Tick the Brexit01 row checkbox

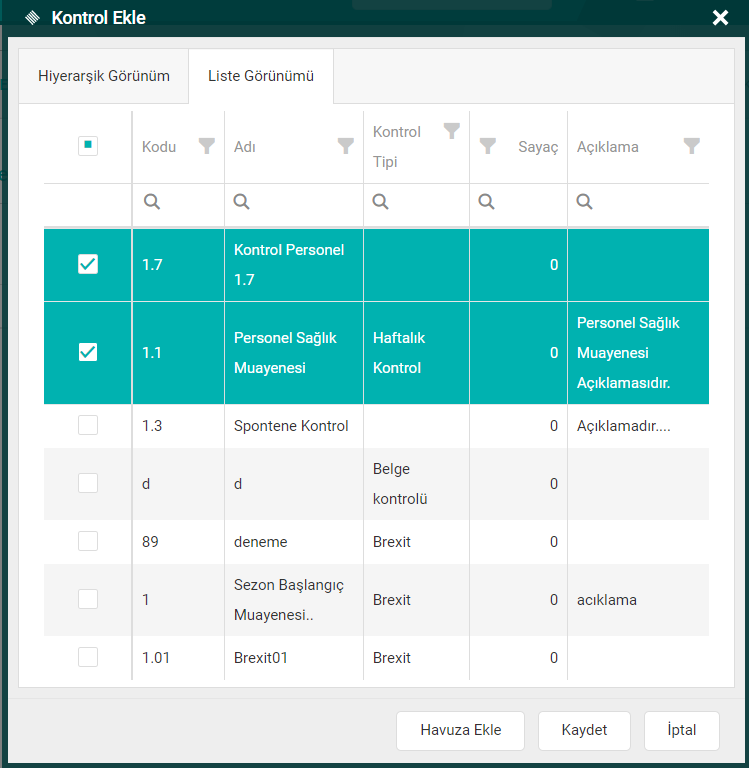88,657
